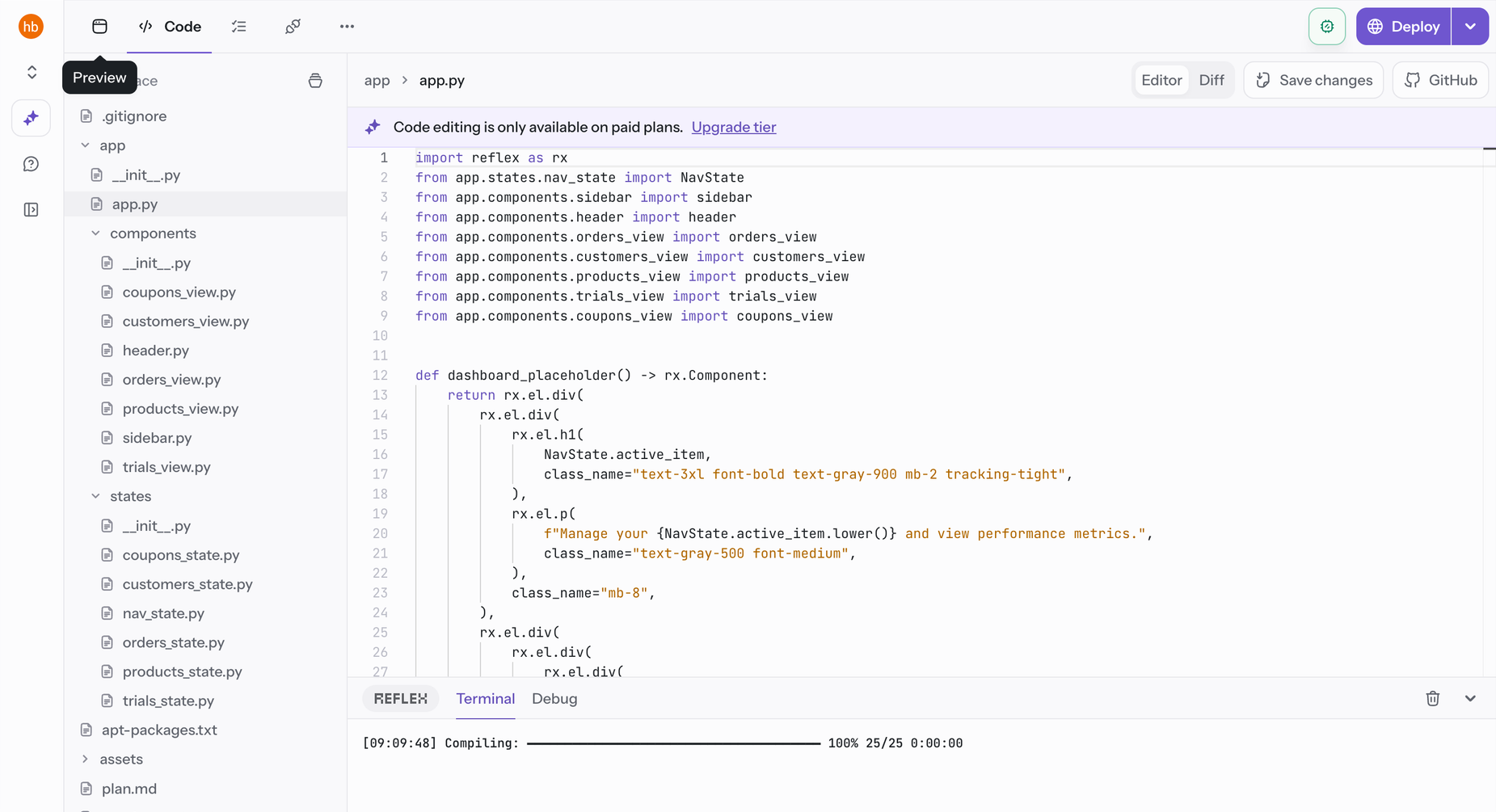Open the help chat icon in sidebar

(x=32, y=164)
